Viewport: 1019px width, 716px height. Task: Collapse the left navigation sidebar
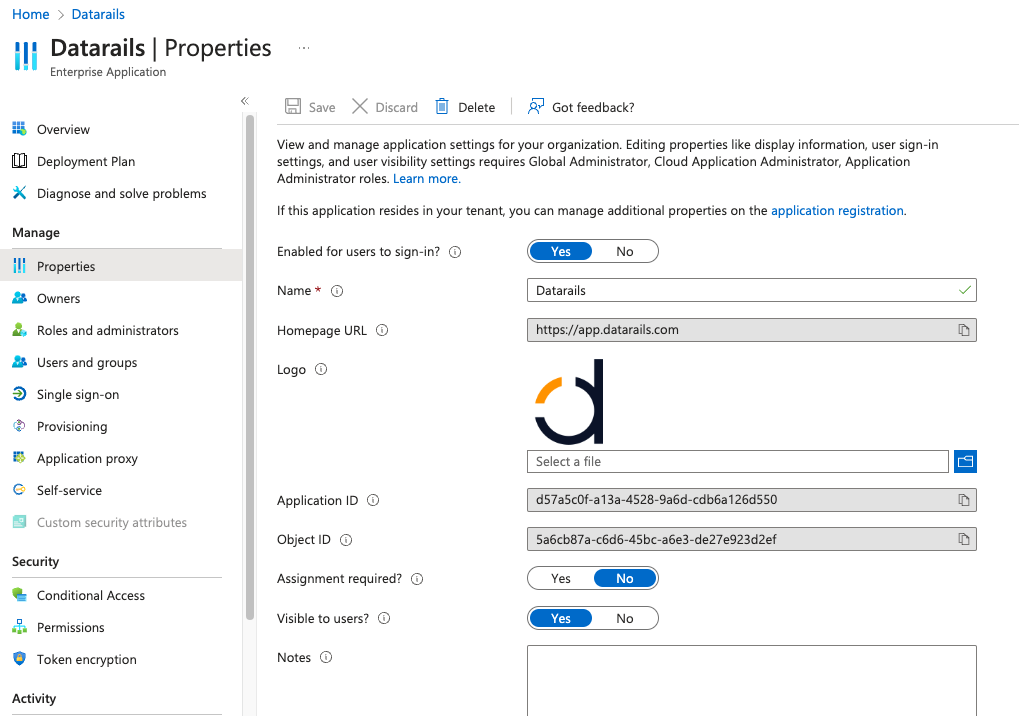coord(244,101)
